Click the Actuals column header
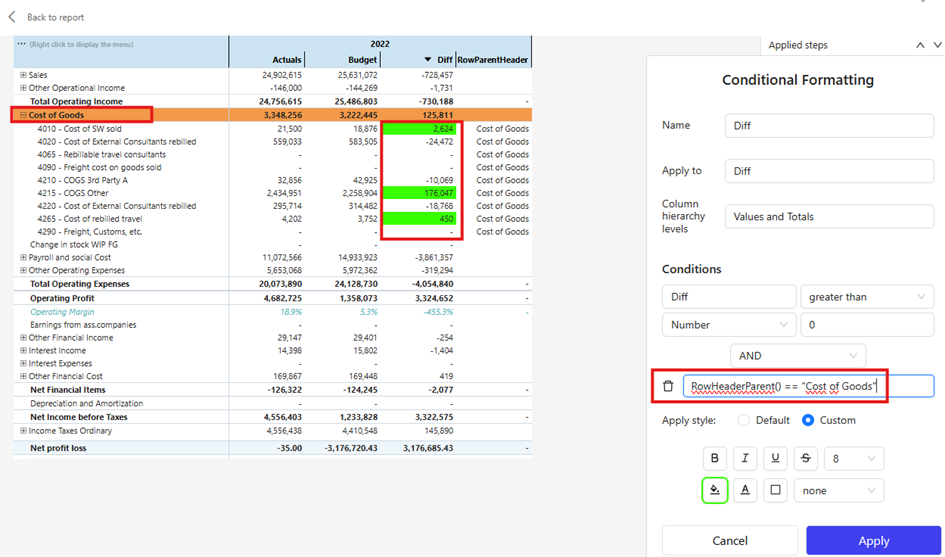Viewport: 945px width, 557px height. tap(287, 60)
